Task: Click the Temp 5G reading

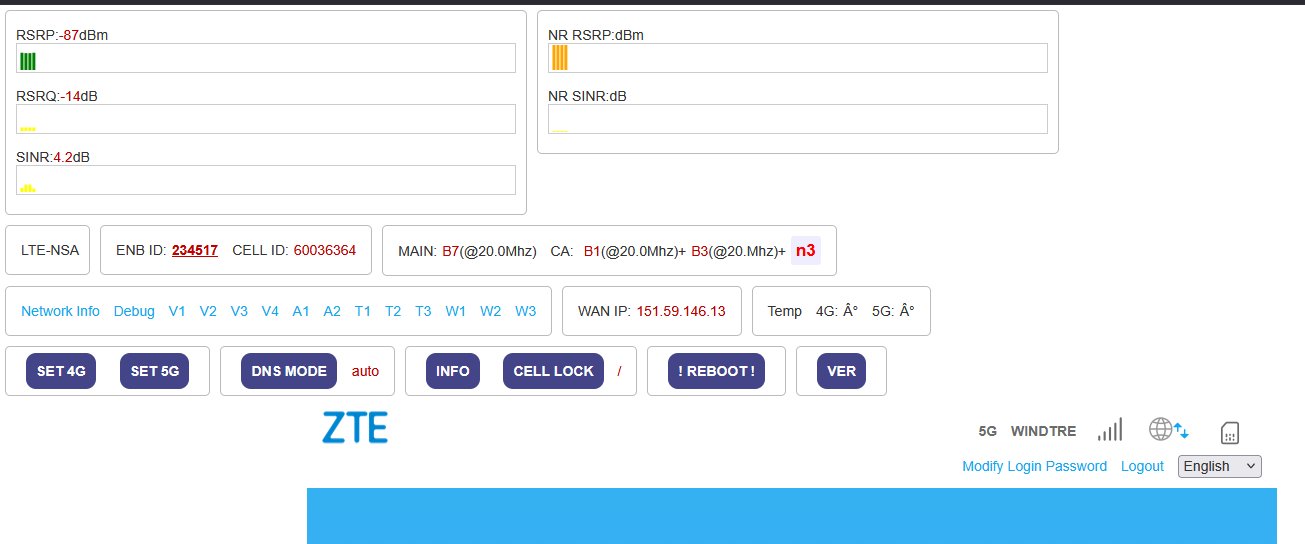Action: [x=893, y=311]
